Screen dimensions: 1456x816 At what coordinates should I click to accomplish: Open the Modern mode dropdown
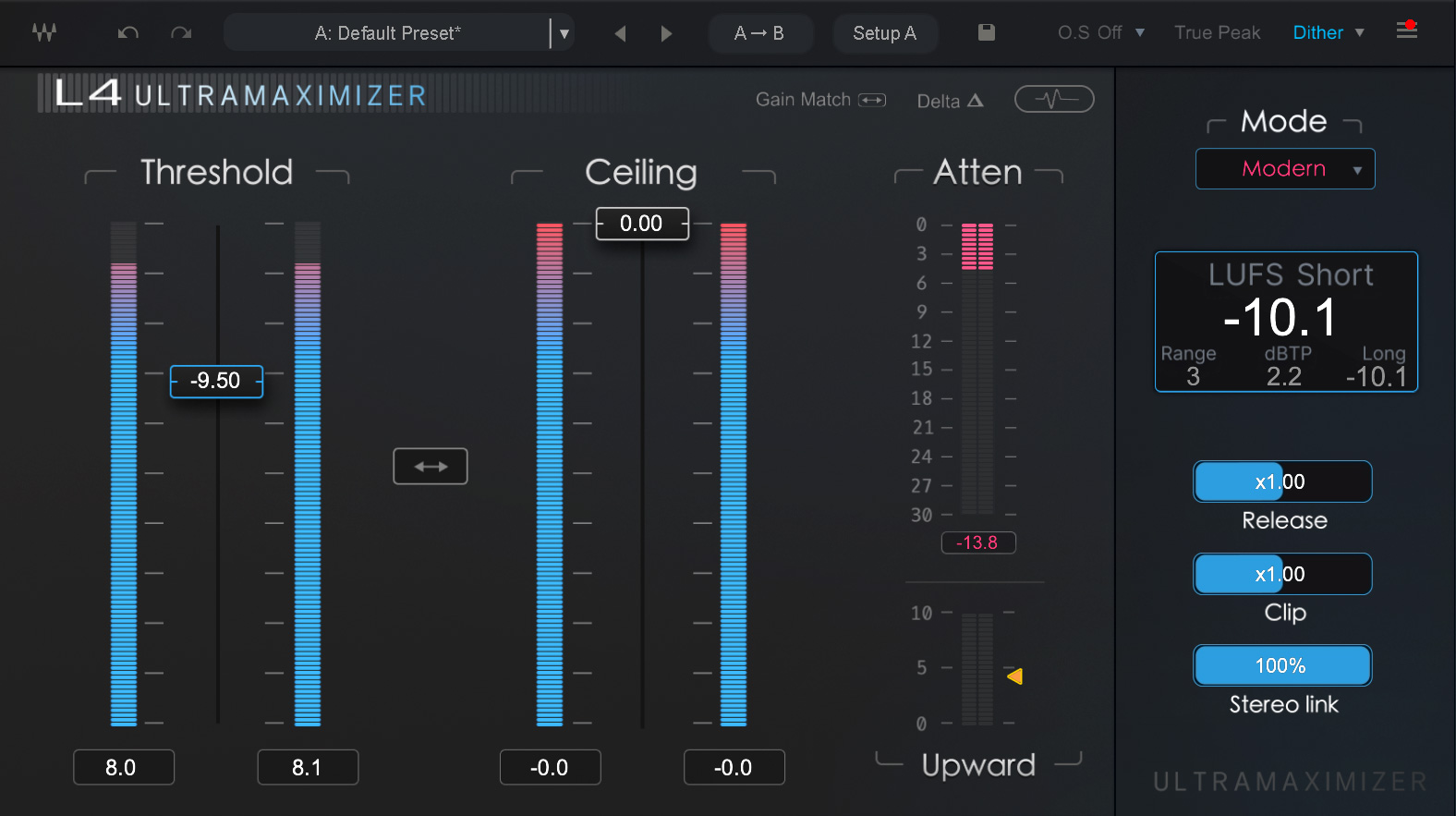pos(1285,169)
